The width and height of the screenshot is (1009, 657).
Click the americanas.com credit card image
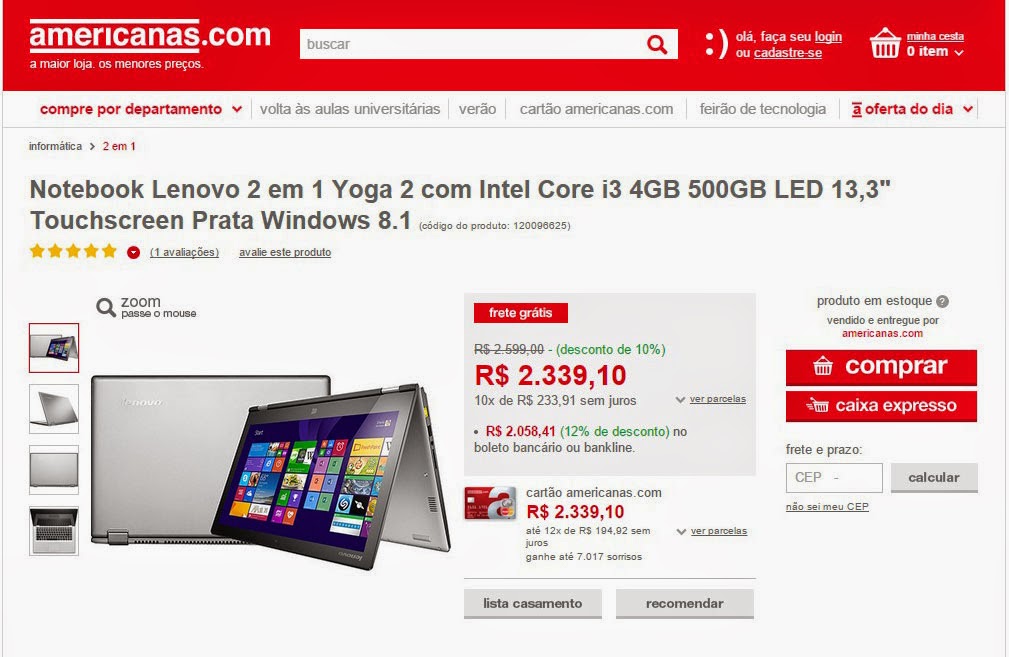click(490, 503)
